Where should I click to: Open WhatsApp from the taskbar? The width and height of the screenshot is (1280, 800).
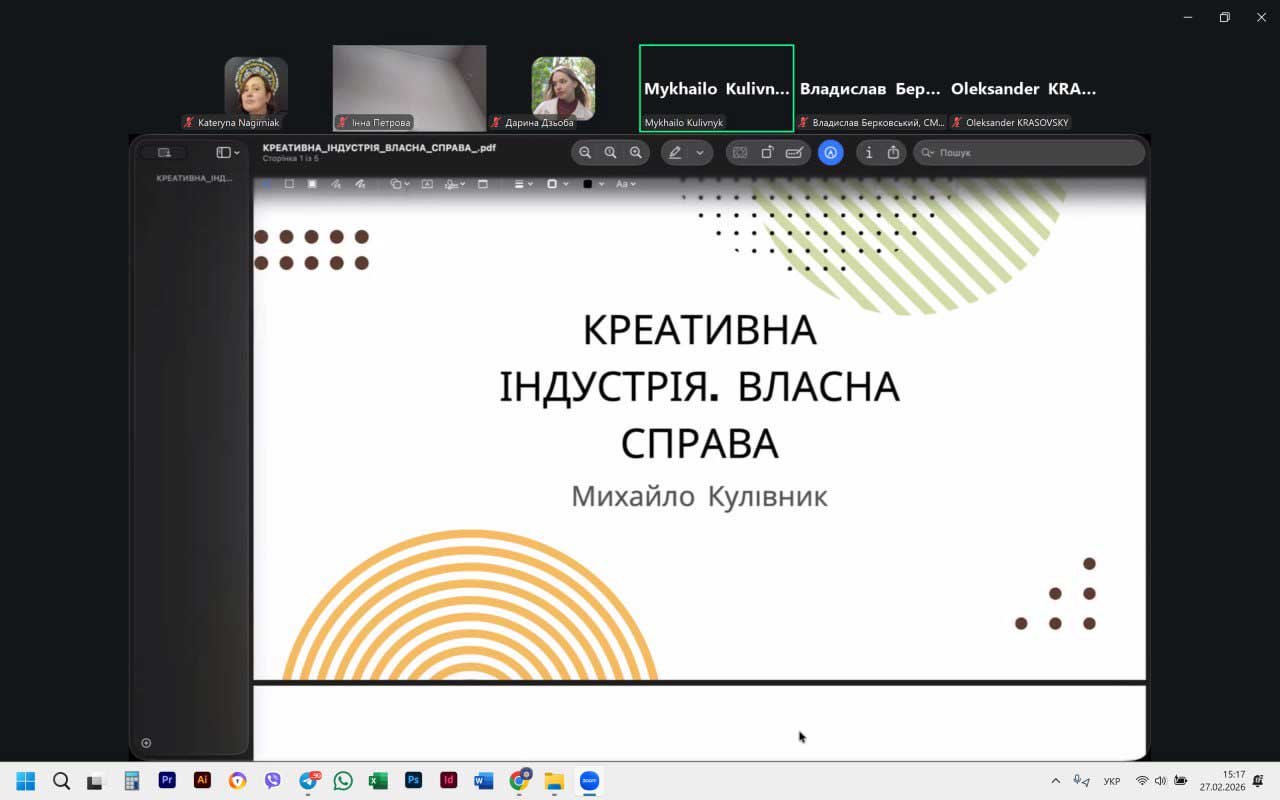343,781
